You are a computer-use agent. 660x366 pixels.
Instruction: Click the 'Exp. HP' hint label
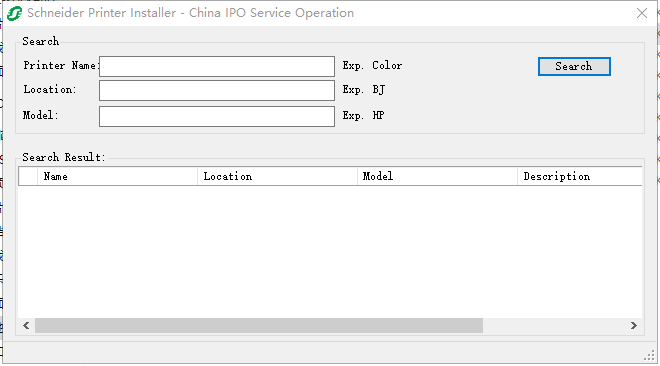click(x=363, y=115)
